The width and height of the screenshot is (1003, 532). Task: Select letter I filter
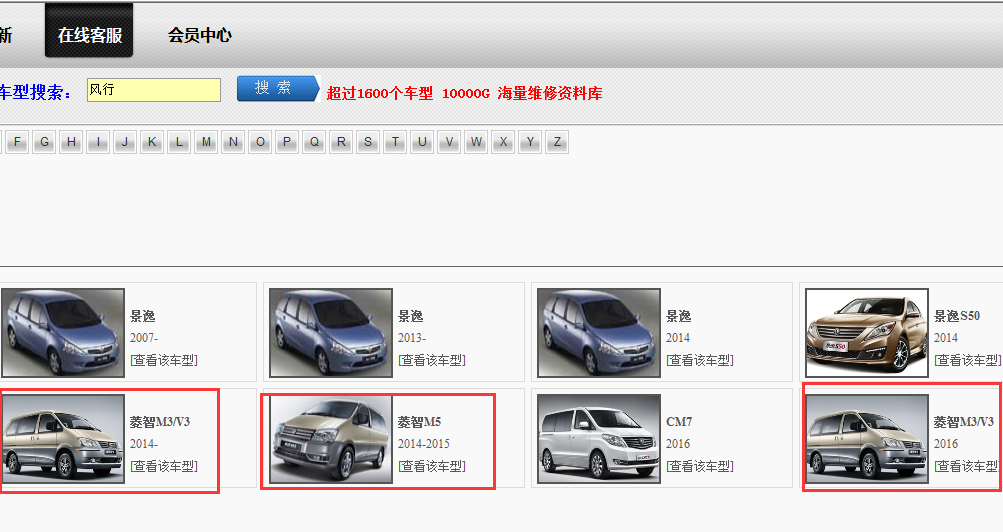(98, 142)
